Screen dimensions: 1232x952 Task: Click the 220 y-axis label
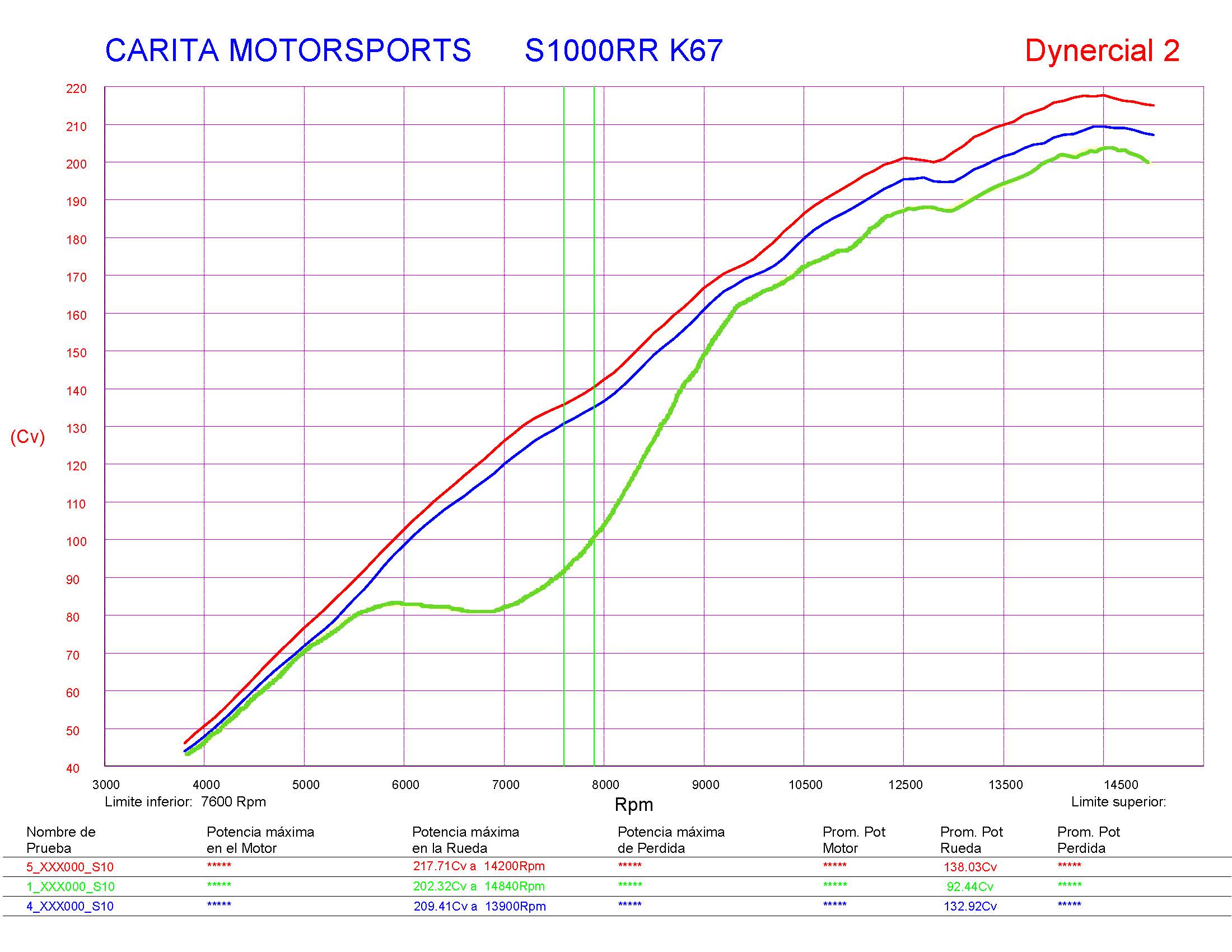[76, 88]
